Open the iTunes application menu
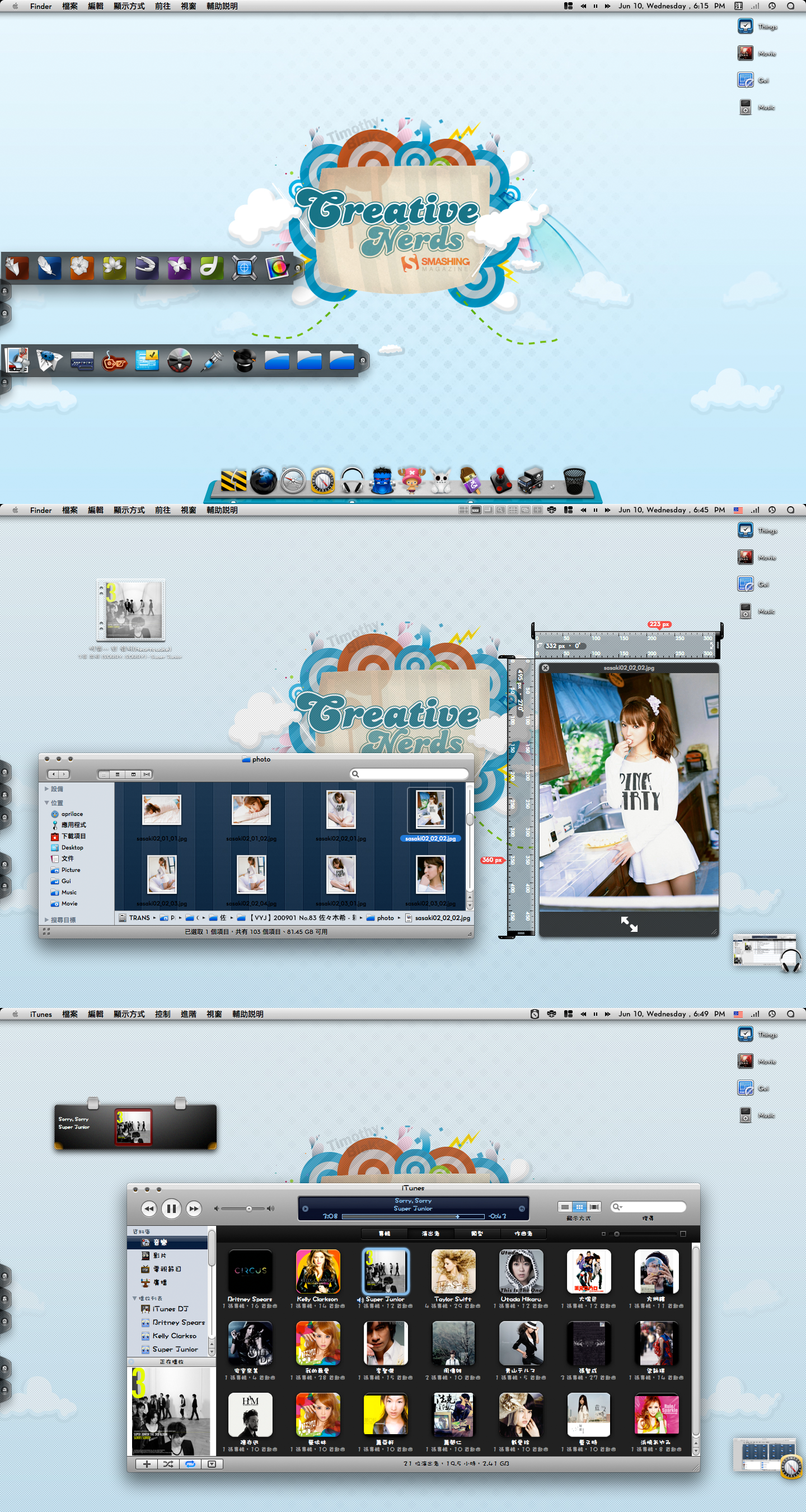 point(41,1014)
